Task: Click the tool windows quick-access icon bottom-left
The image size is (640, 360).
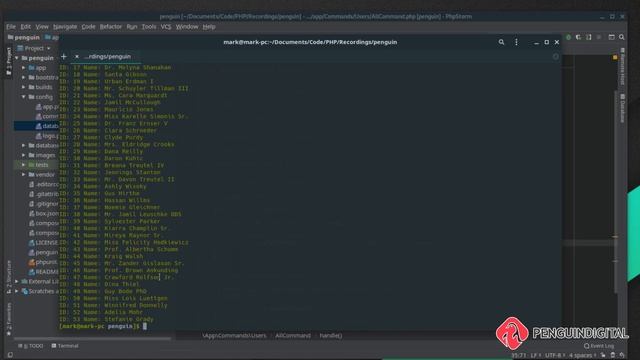Action: coord(10,355)
